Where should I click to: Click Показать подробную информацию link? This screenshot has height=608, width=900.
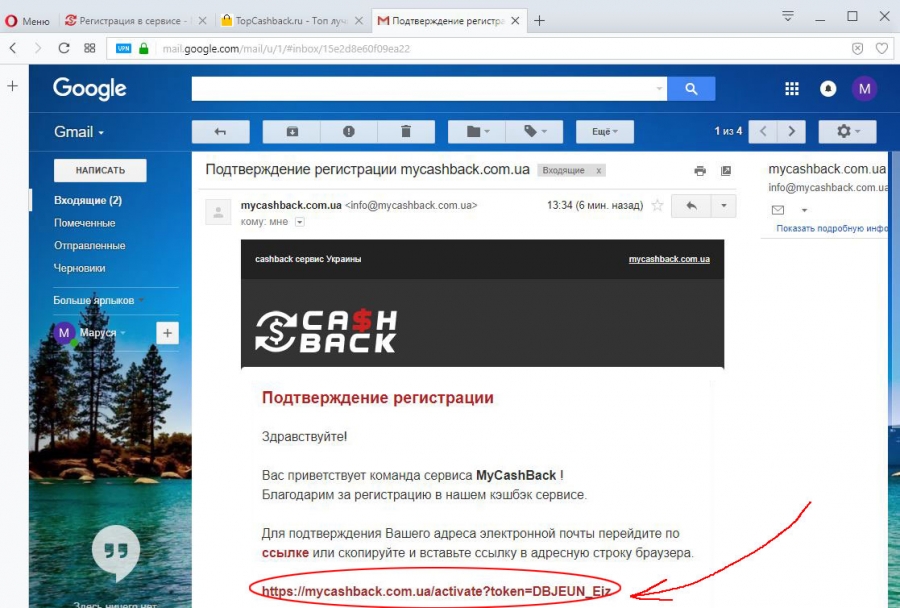tap(832, 228)
